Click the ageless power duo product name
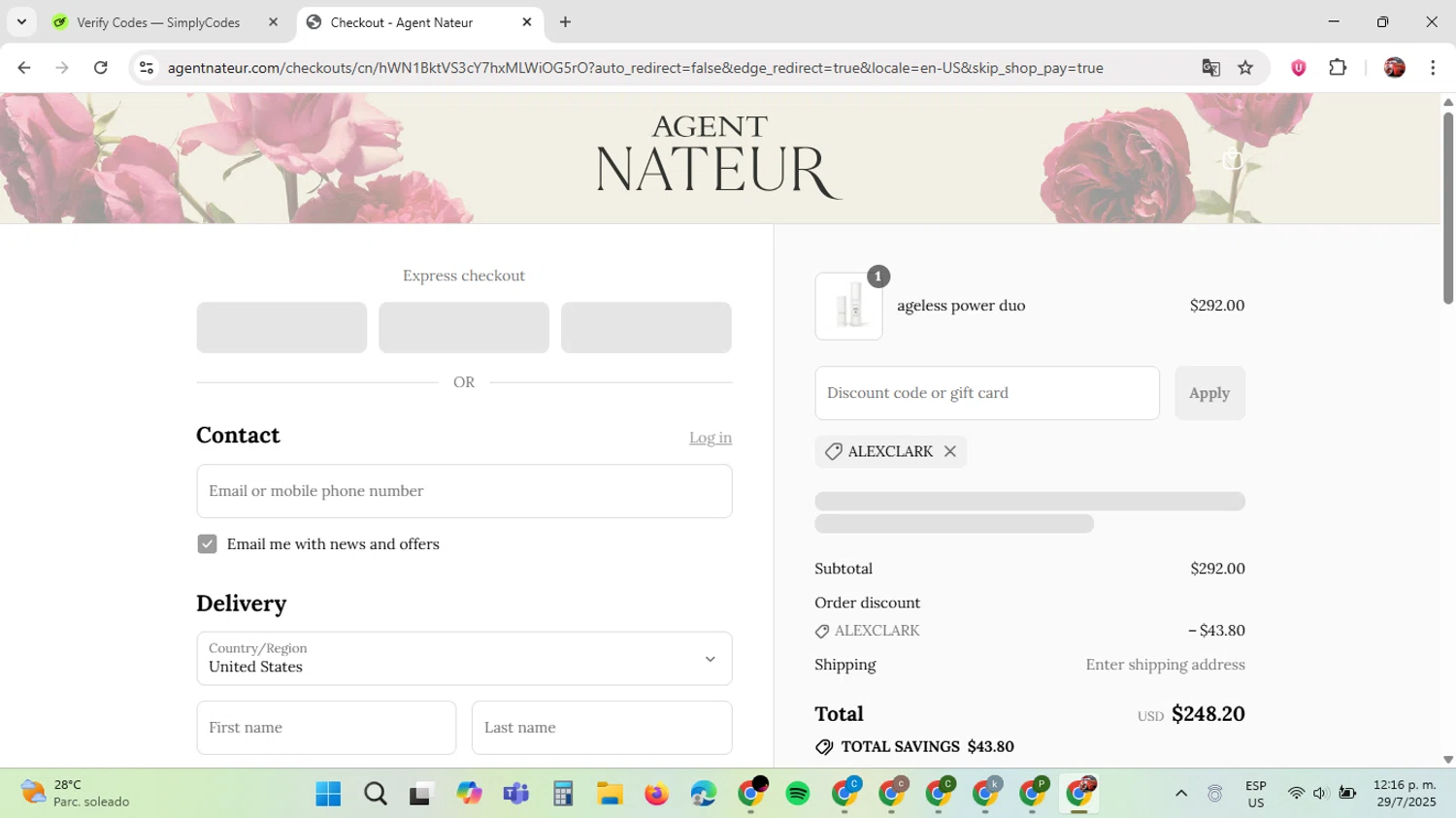Viewport: 1456px width, 818px height. point(961,306)
